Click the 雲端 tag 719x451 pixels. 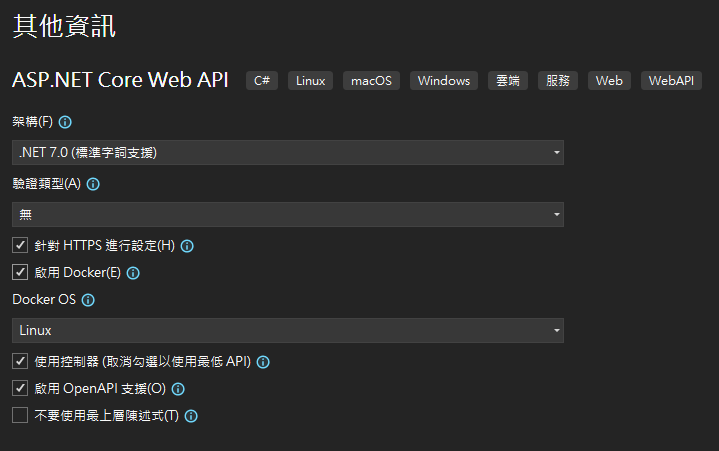[508, 81]
